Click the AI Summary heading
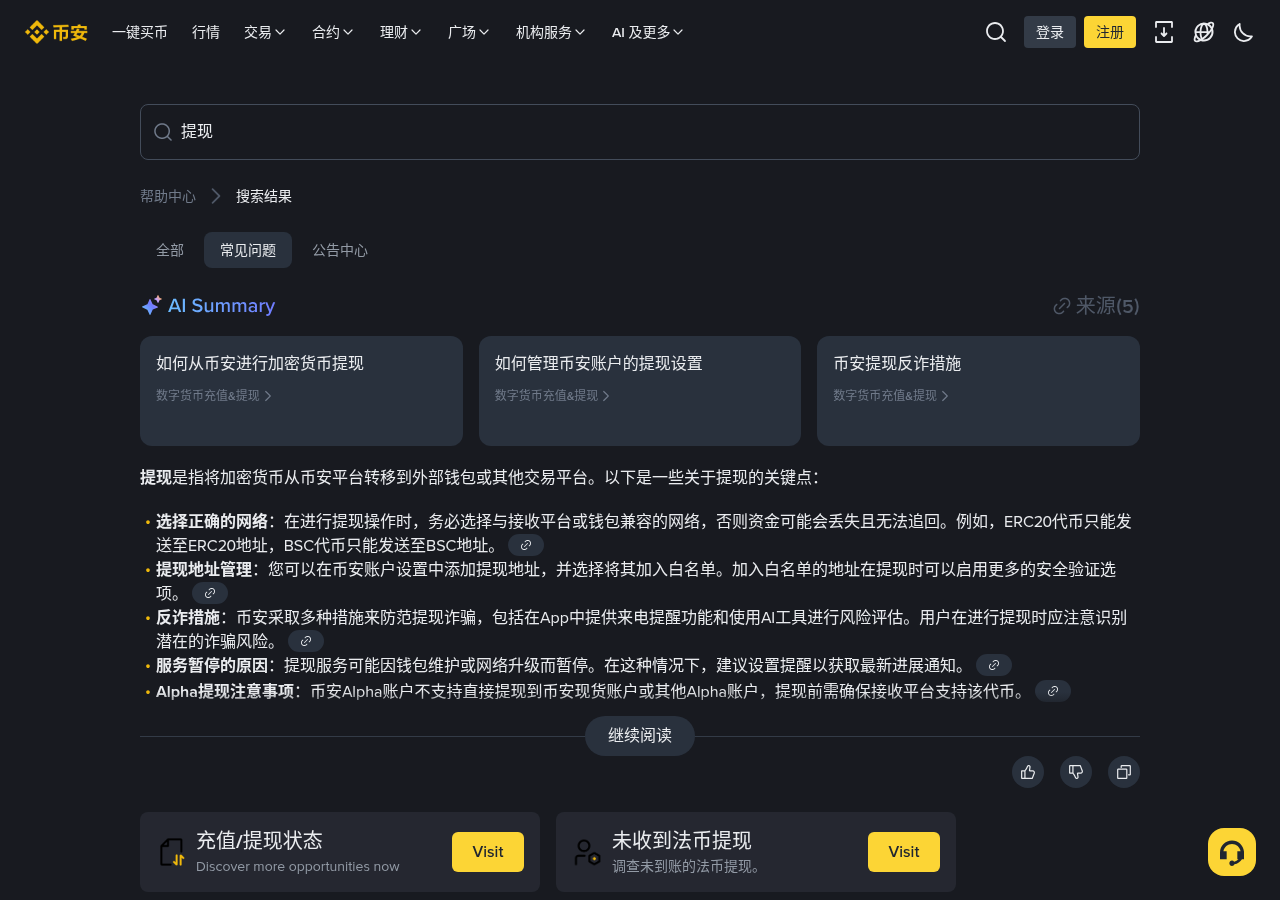Image resolution: width=1280 pixels, height=900 pixels. 208,306
